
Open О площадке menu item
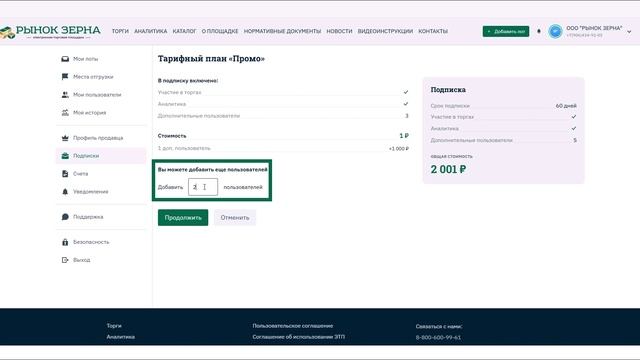click(220, 31)
